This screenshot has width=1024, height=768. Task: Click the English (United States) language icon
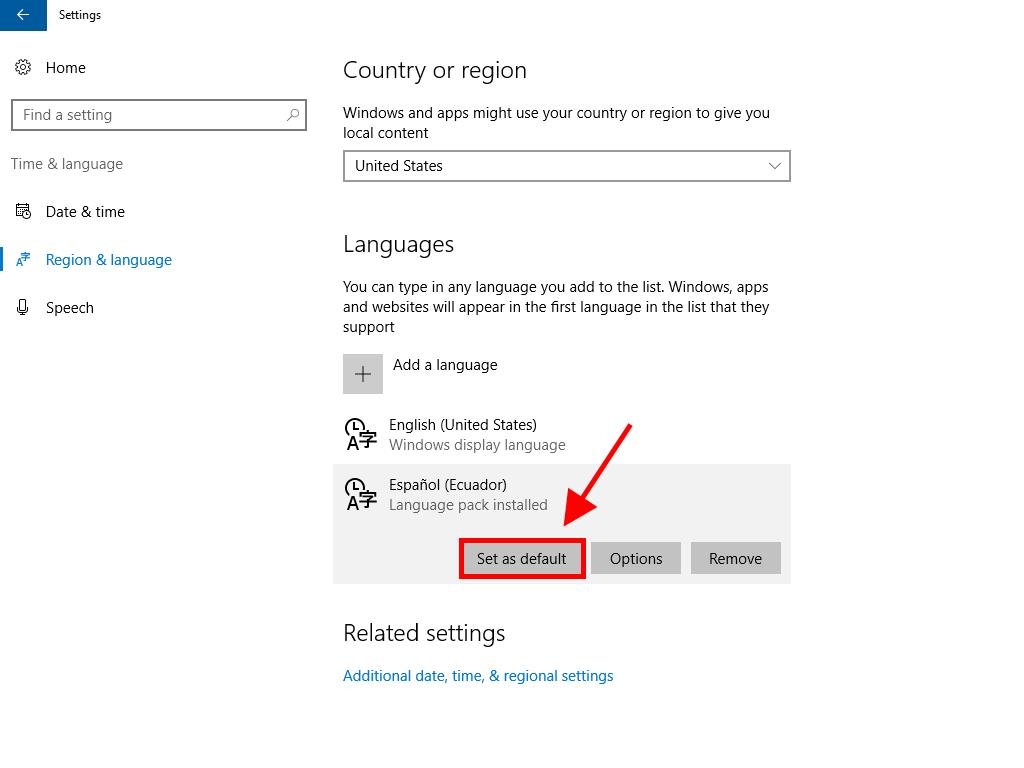[360, 434]
